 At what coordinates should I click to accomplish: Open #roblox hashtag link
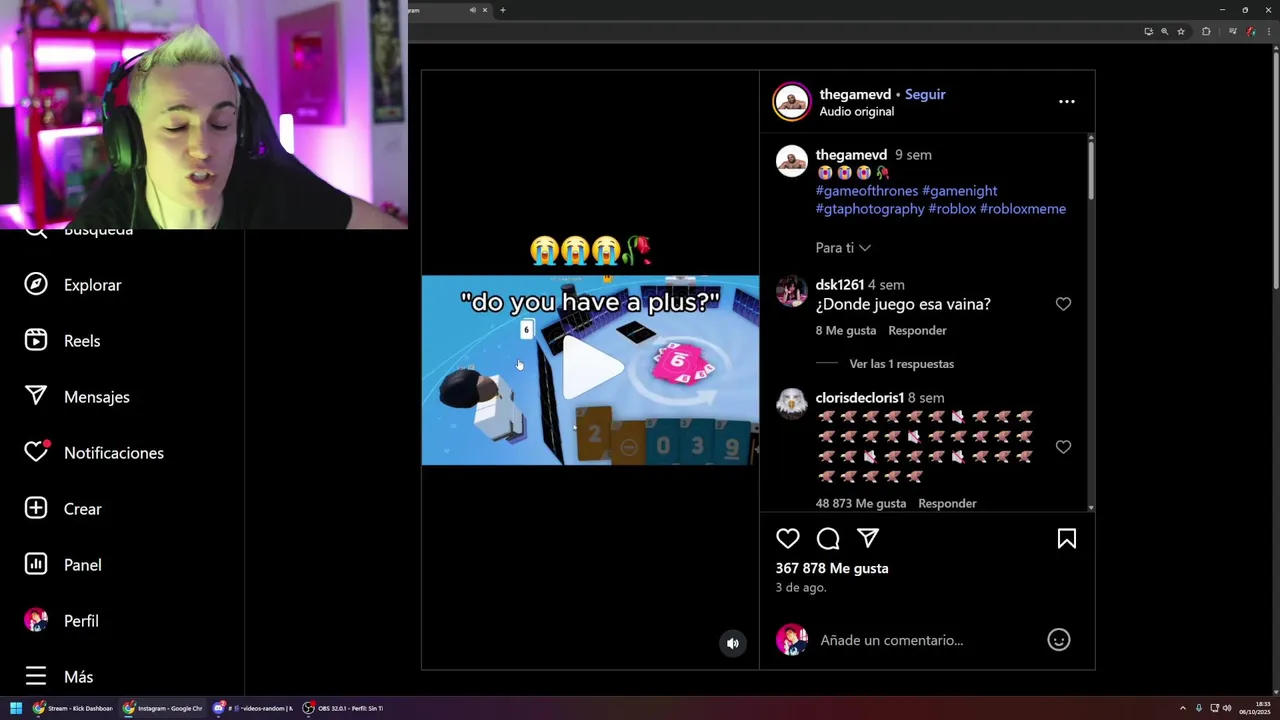(952, 209)
